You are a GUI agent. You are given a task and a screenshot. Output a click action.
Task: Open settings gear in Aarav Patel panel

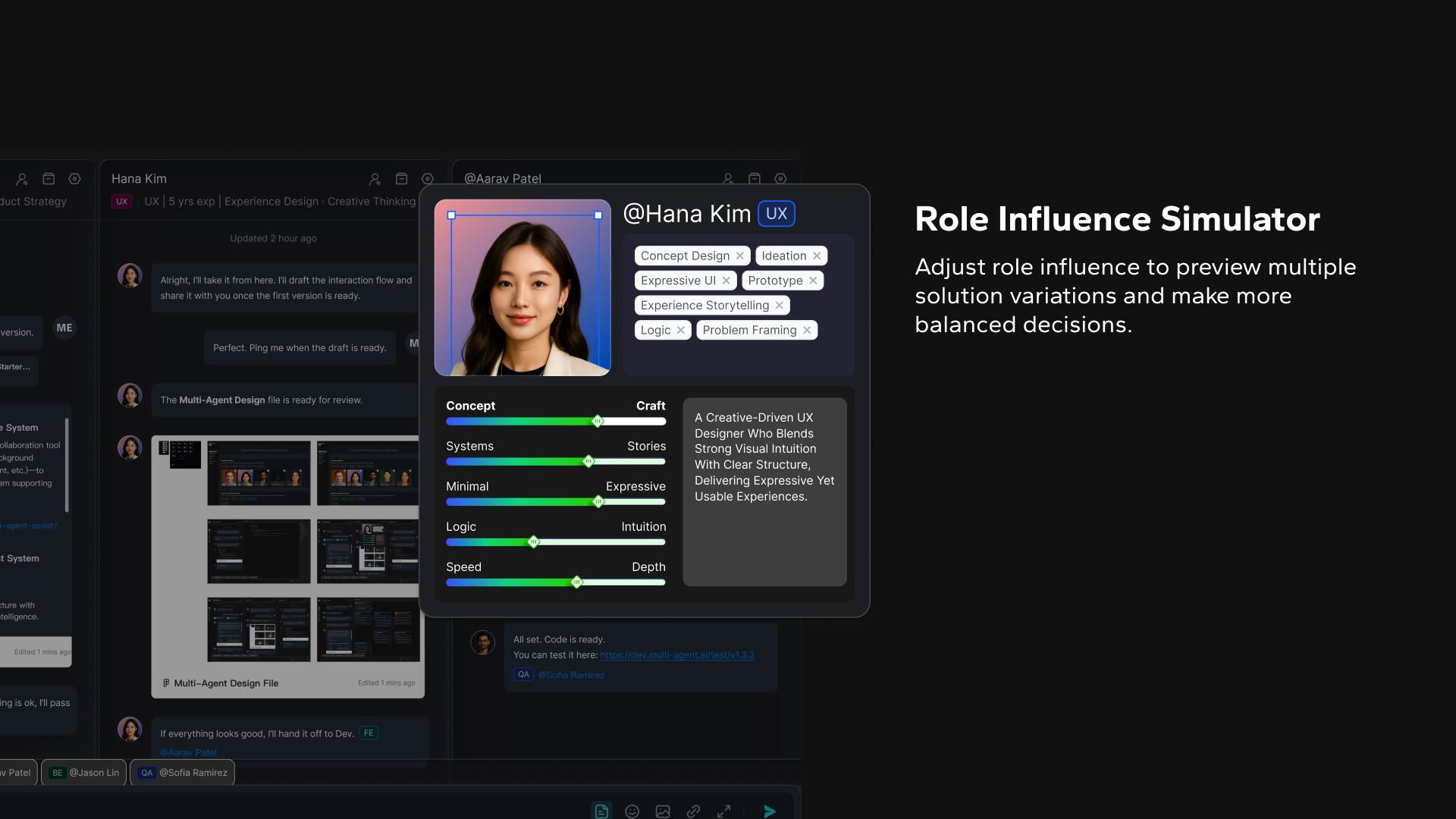[x=780, y=179]
